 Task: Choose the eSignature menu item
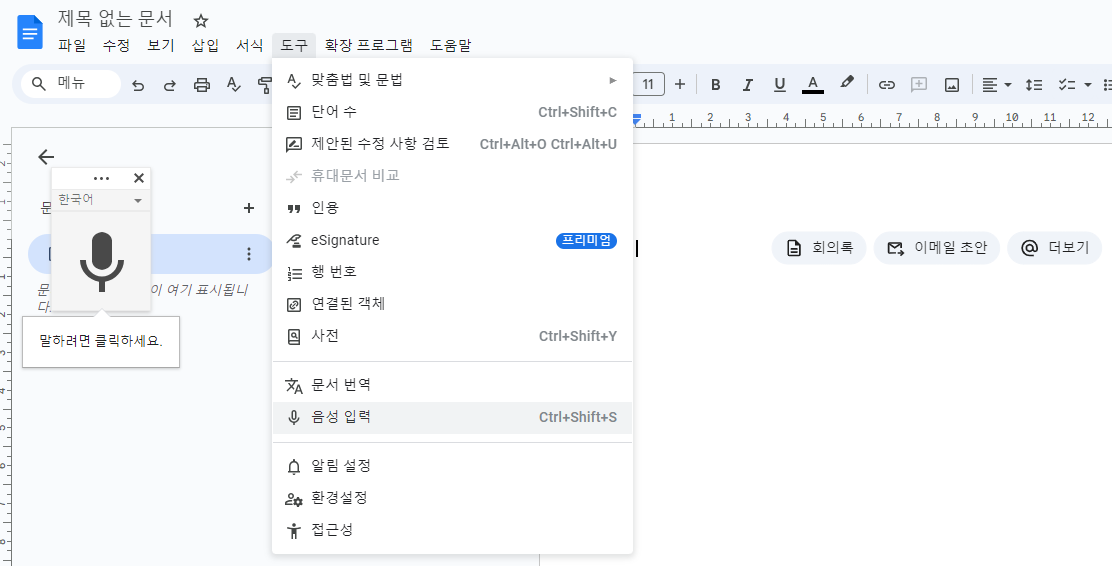(452, 240)
